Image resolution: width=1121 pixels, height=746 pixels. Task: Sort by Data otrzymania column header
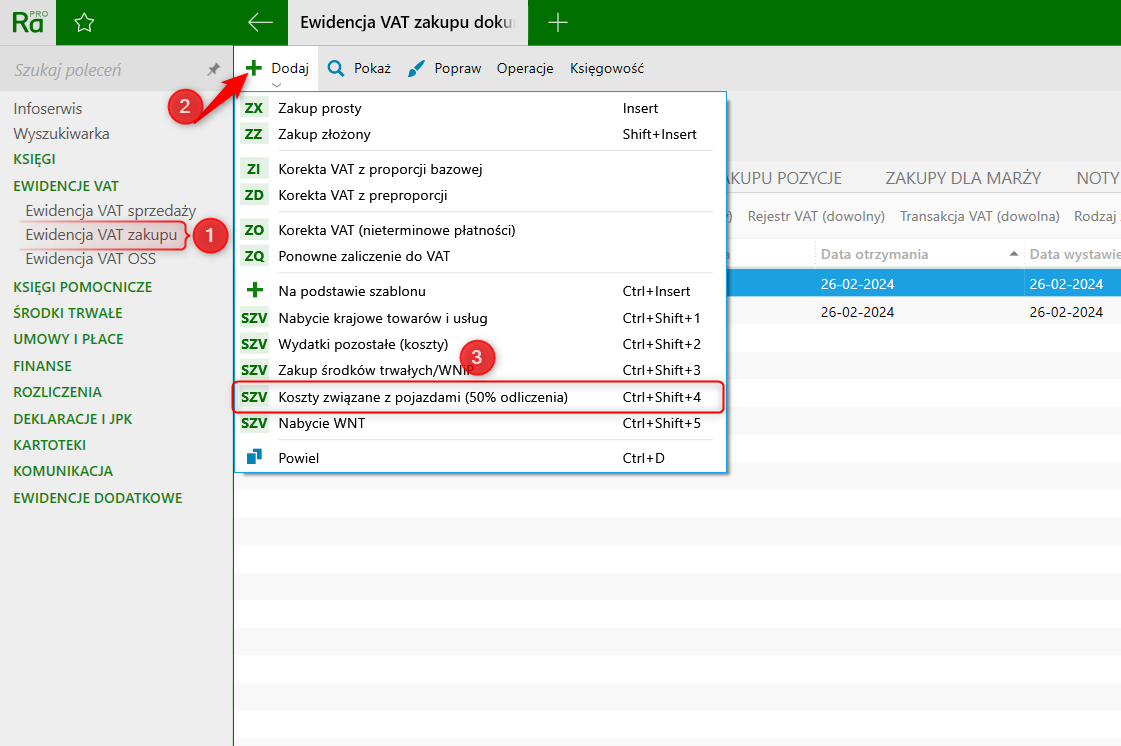[x=874, y=254]
